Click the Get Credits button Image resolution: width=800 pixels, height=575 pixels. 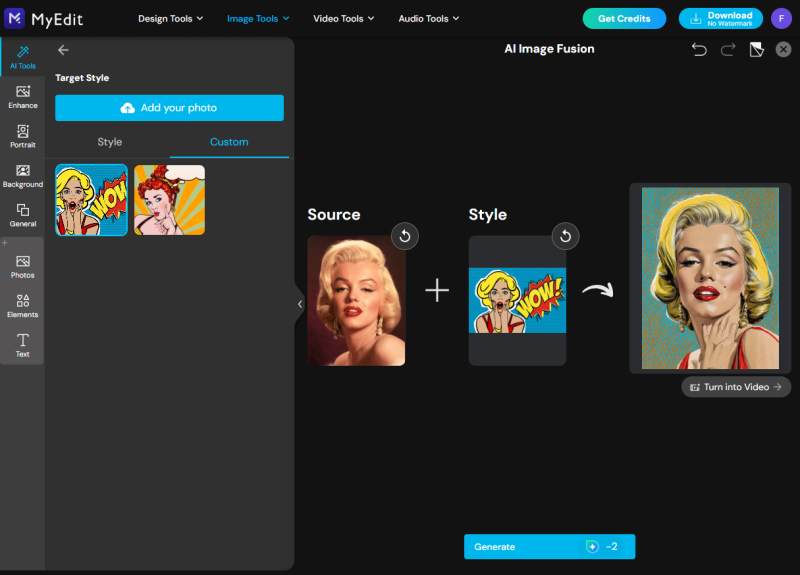(624, 19)
